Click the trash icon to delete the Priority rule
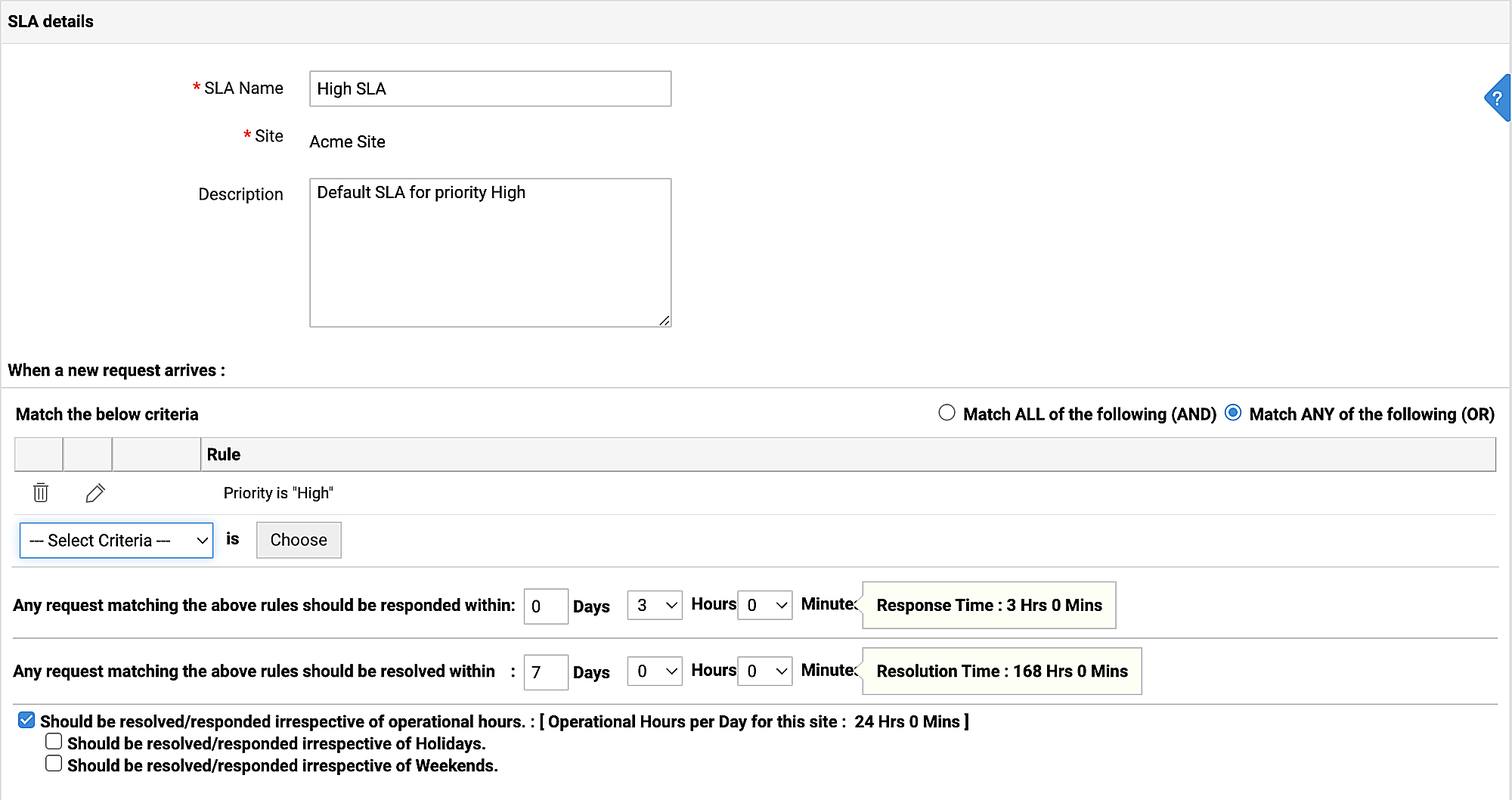Image resolution: width=1512 pixels, height=800 pixels. tap(41, 493)
